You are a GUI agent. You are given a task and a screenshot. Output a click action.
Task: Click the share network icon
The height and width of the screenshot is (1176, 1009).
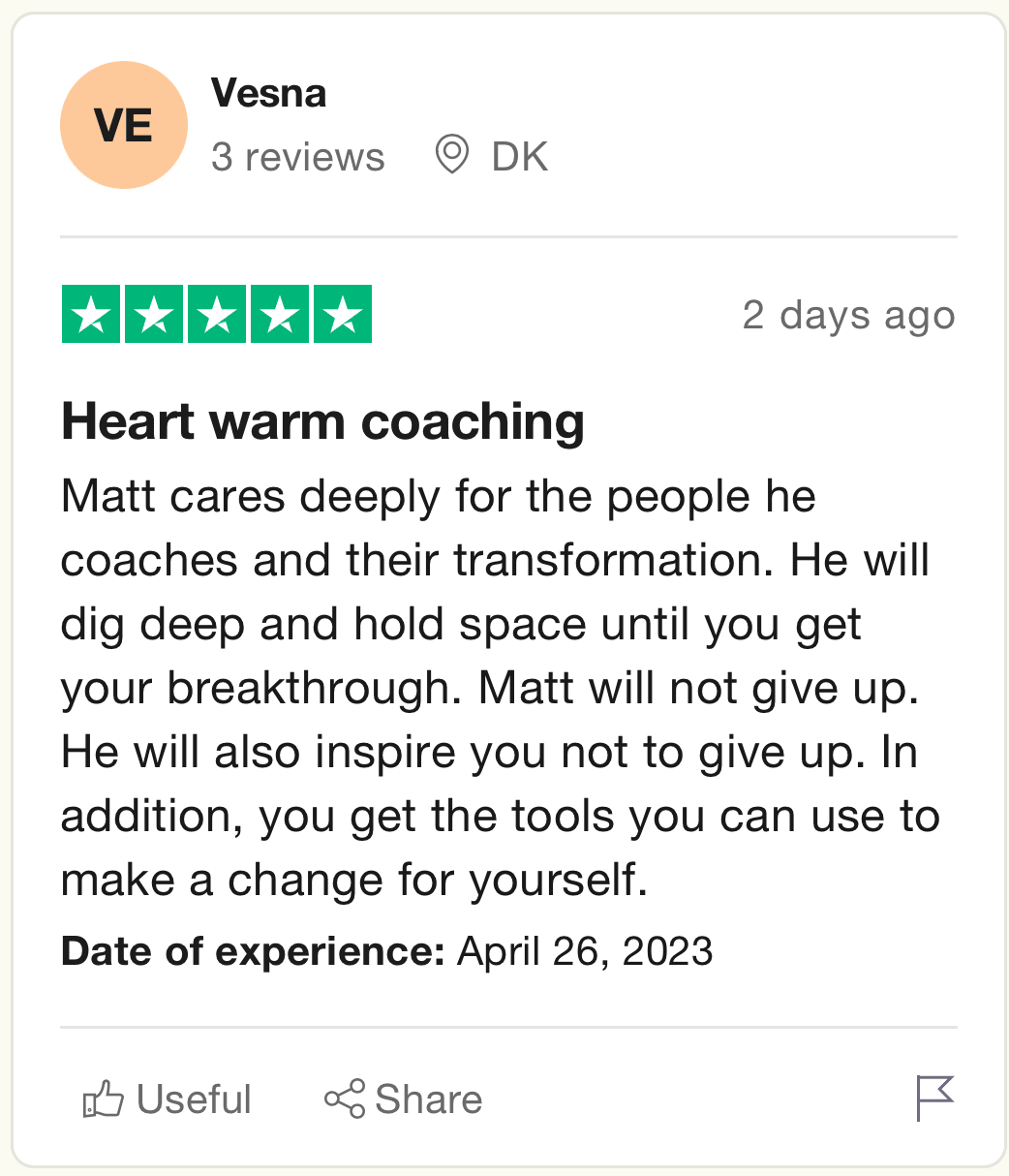click(345, 1099)
